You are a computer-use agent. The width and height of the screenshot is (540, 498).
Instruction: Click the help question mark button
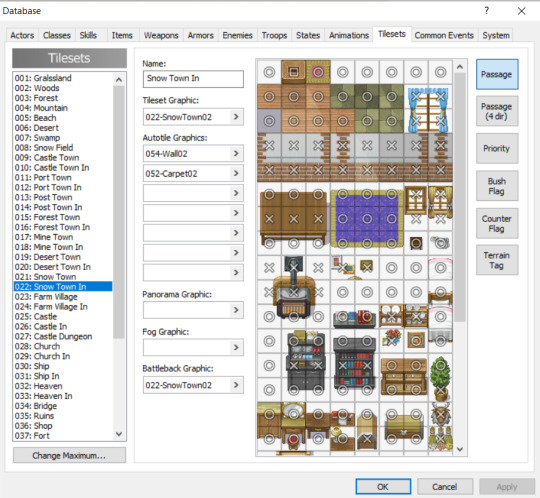click(x=486, y=11)
